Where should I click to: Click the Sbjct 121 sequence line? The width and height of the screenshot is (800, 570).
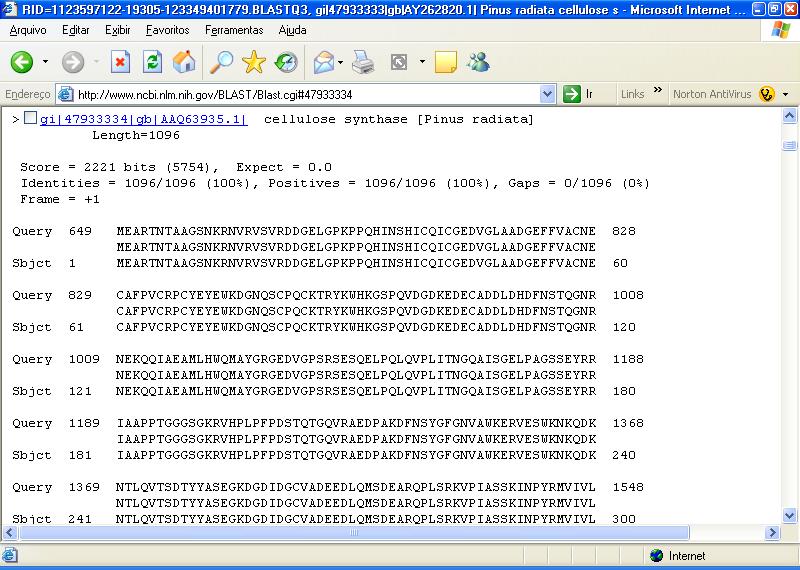click(324, 391)
